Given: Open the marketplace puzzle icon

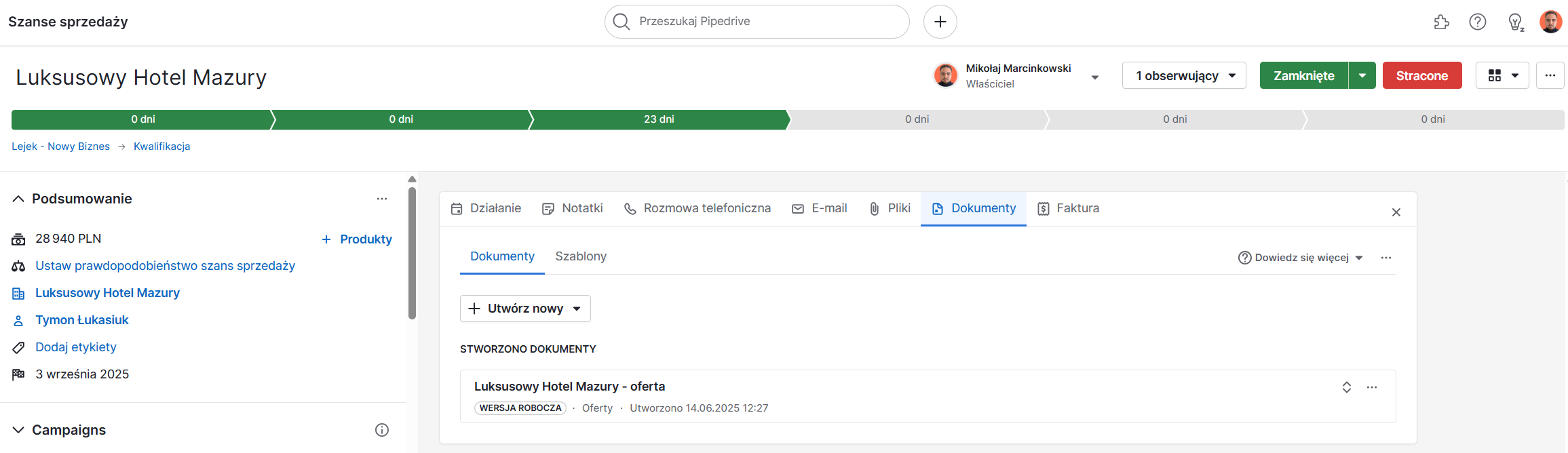Looking at the screenshot, I should coord(1441,22).
